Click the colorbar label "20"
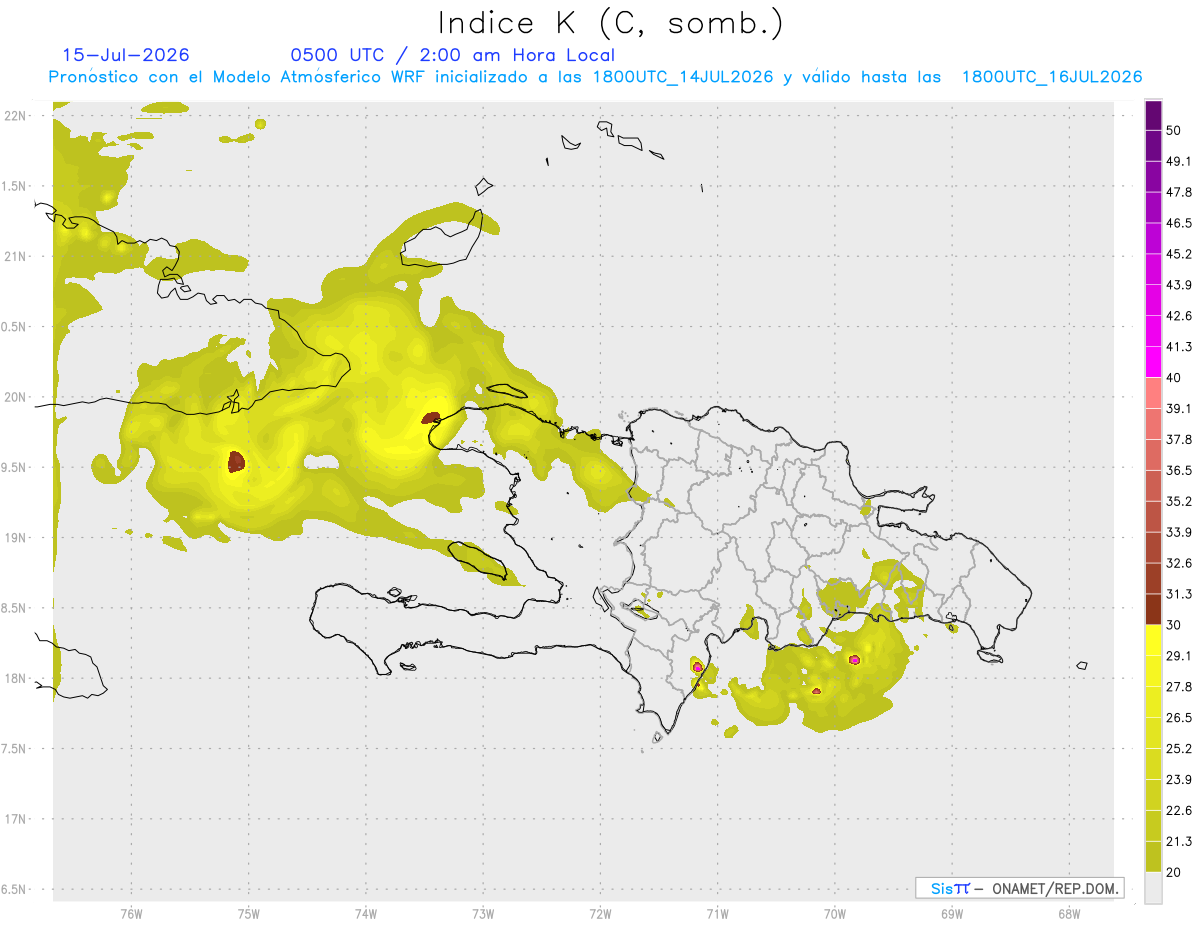1200x927 pixels. [1174, 872]
